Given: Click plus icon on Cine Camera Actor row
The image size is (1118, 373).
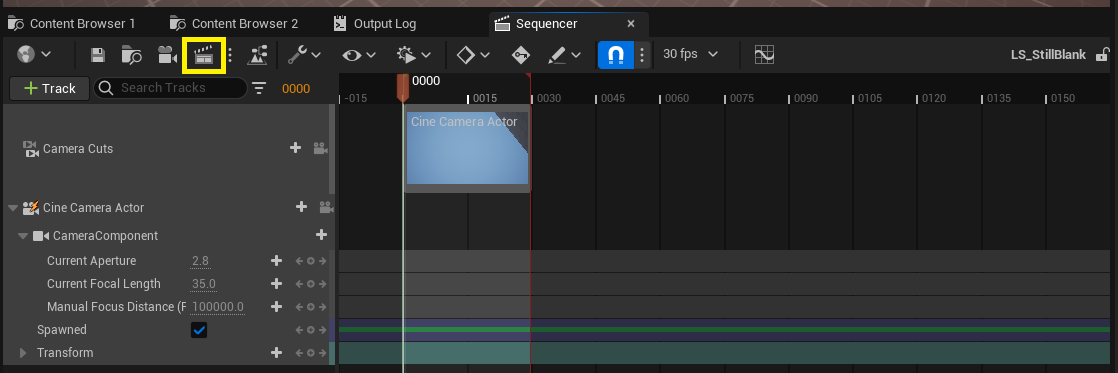Looking at the screenshot, I should pyautogui.click(x=302, y=207).
